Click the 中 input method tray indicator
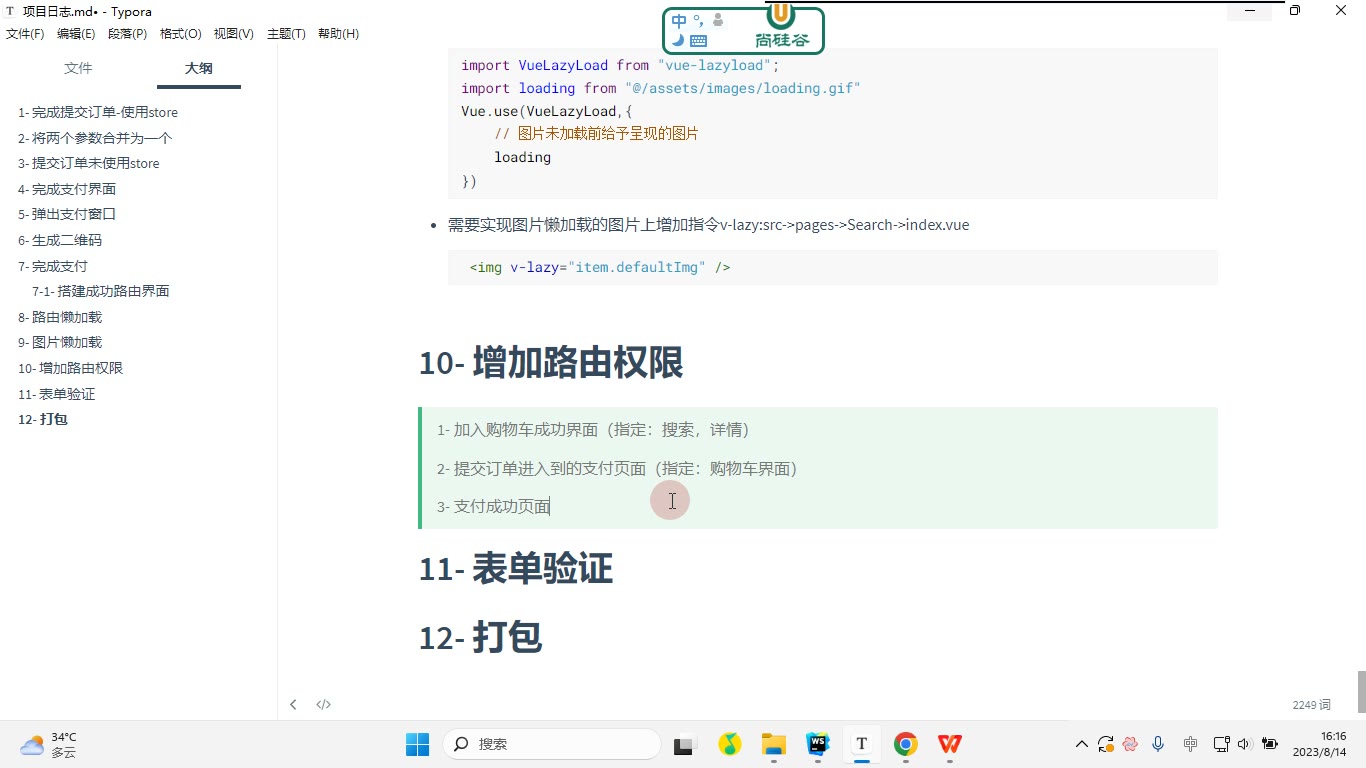1366x768 pixels. (x=1190, y=744)
